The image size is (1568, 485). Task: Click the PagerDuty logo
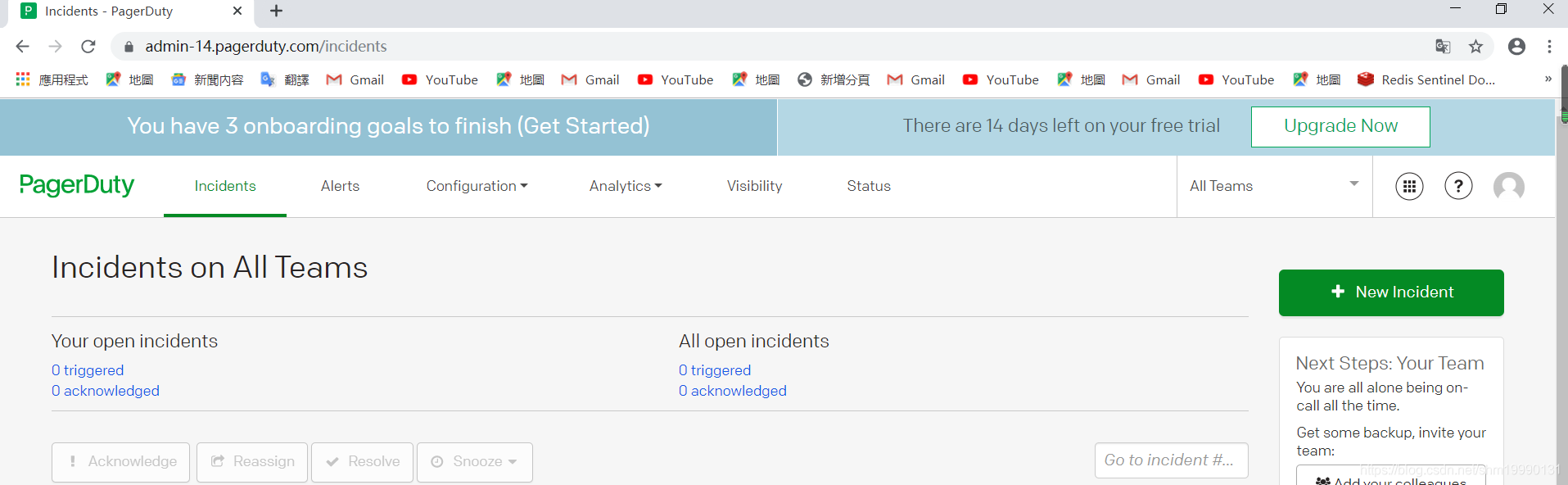[77, 185]
